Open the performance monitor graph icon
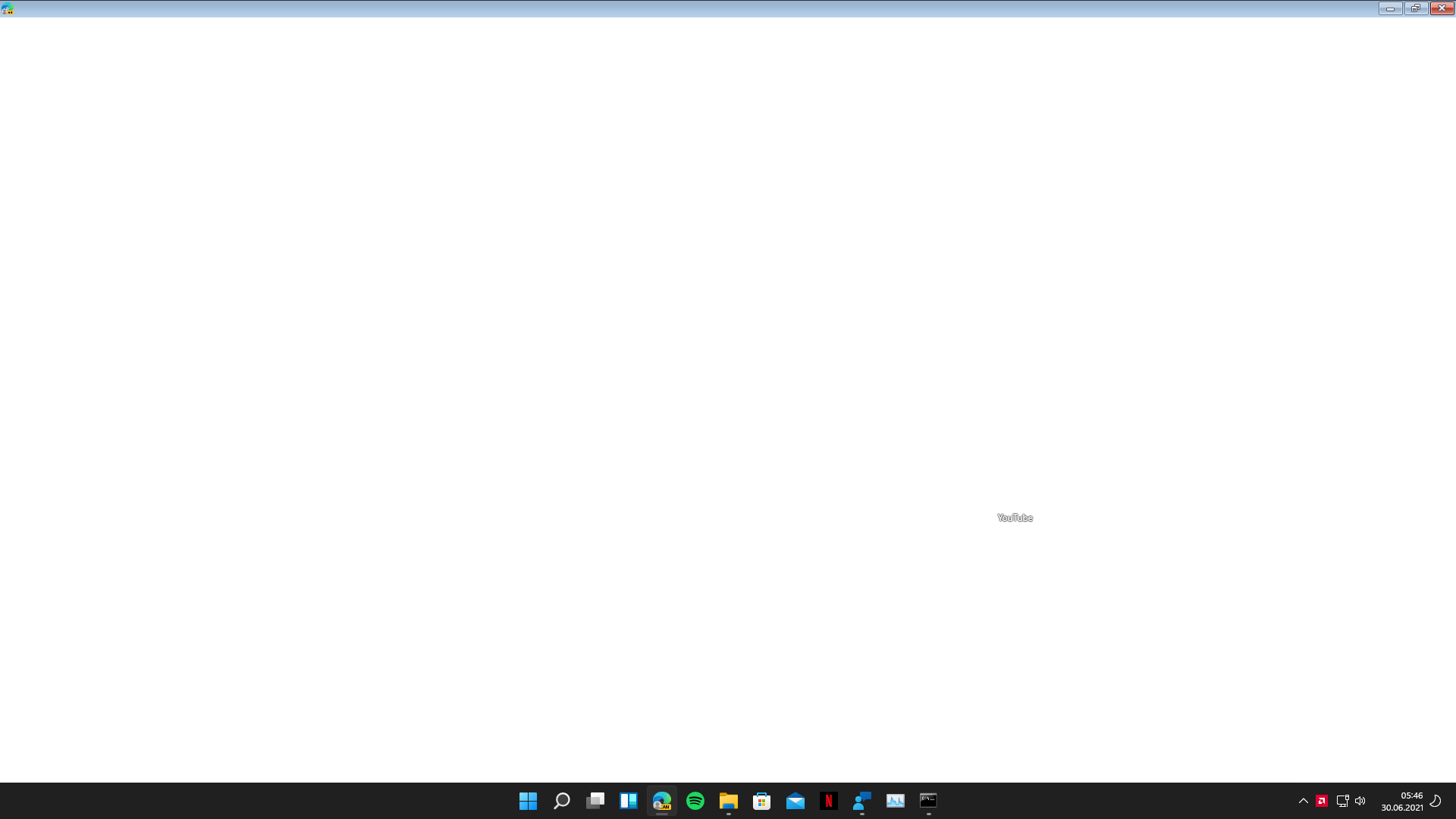 896,801
